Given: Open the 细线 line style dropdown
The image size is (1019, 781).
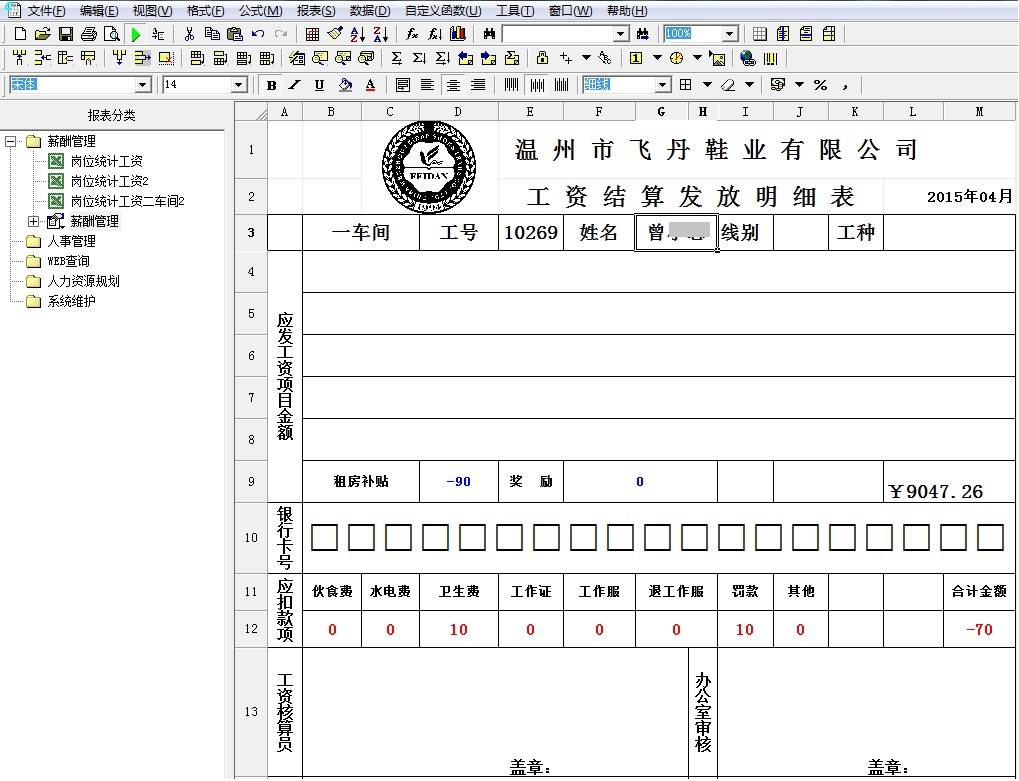Looking at the screenshot, I should click(662, 85).
